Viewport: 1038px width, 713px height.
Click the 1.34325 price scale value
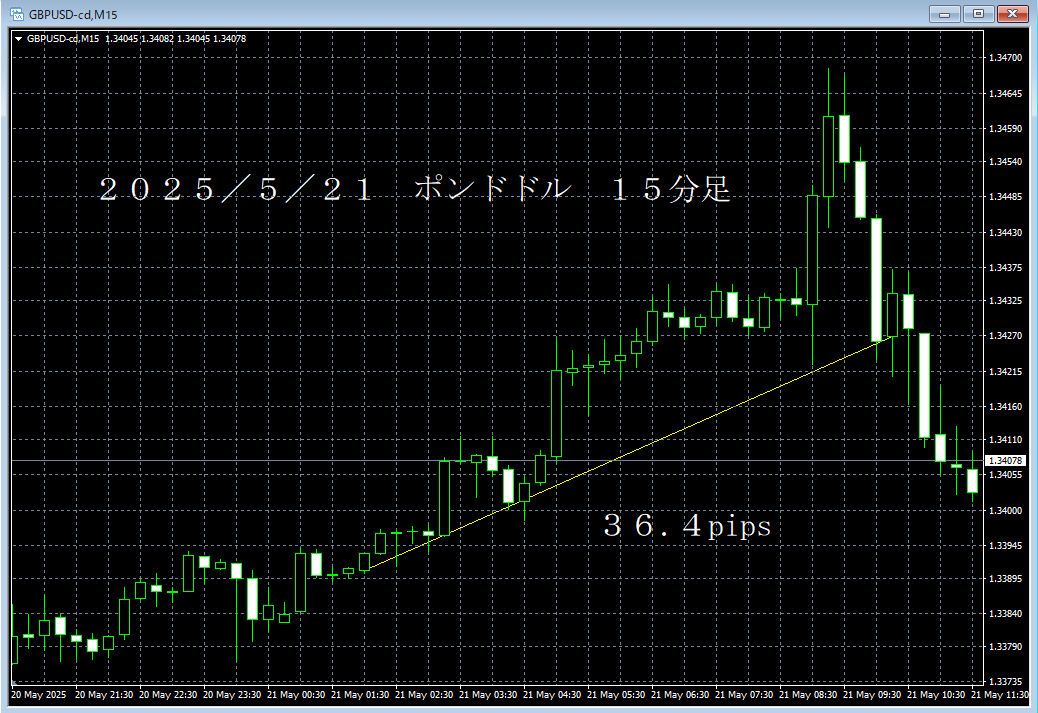[1005, 301]
